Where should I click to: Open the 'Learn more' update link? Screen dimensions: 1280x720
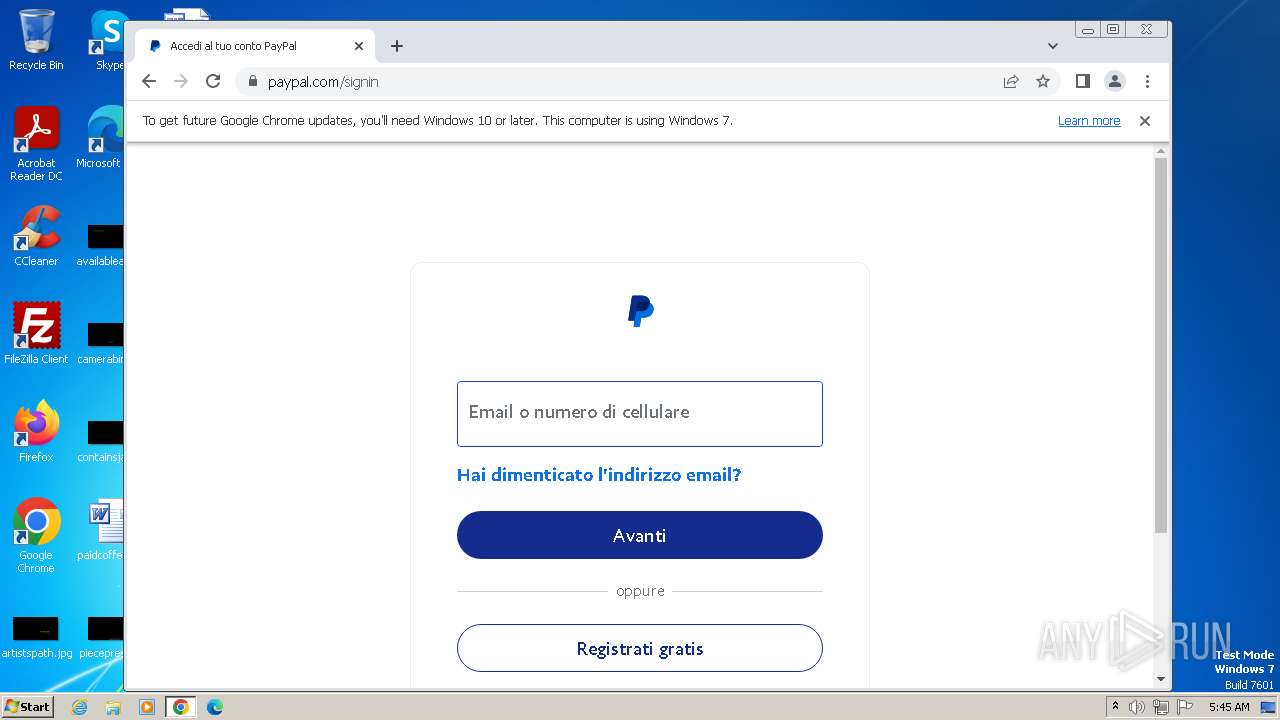1089,121
